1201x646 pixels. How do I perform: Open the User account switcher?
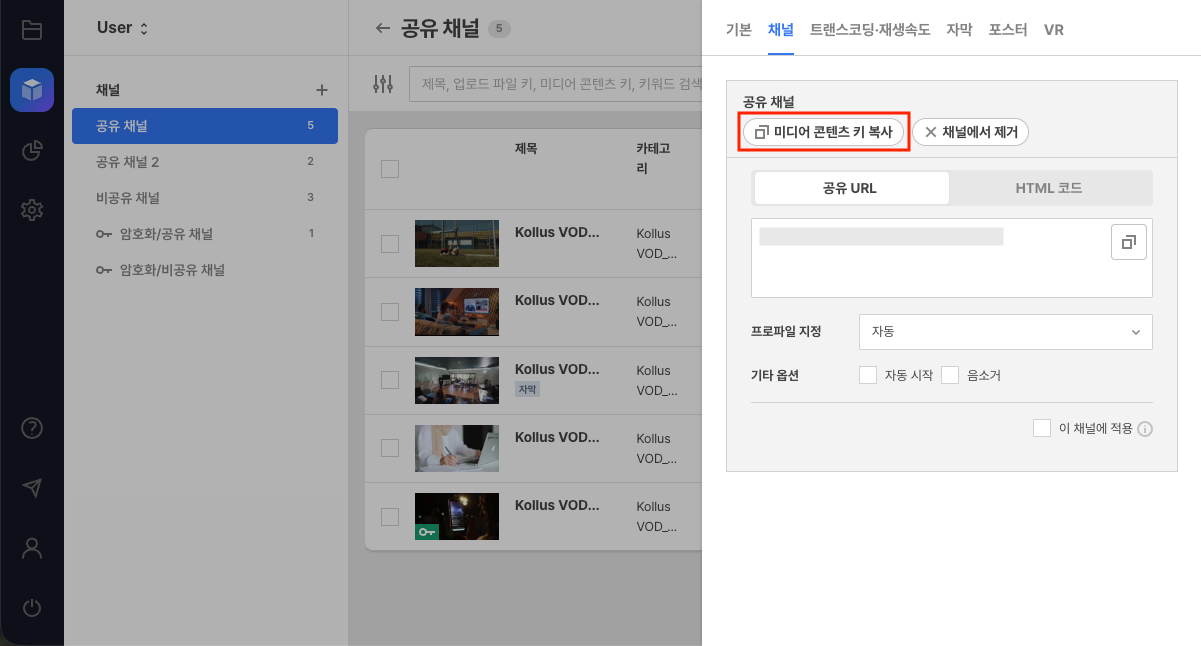[x=122, y=28]
